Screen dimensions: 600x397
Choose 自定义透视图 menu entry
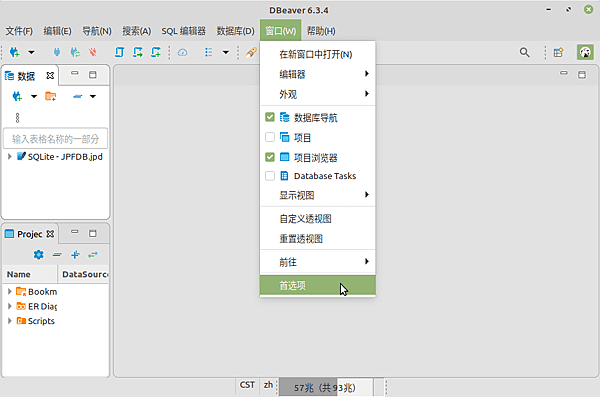[318, 219]
